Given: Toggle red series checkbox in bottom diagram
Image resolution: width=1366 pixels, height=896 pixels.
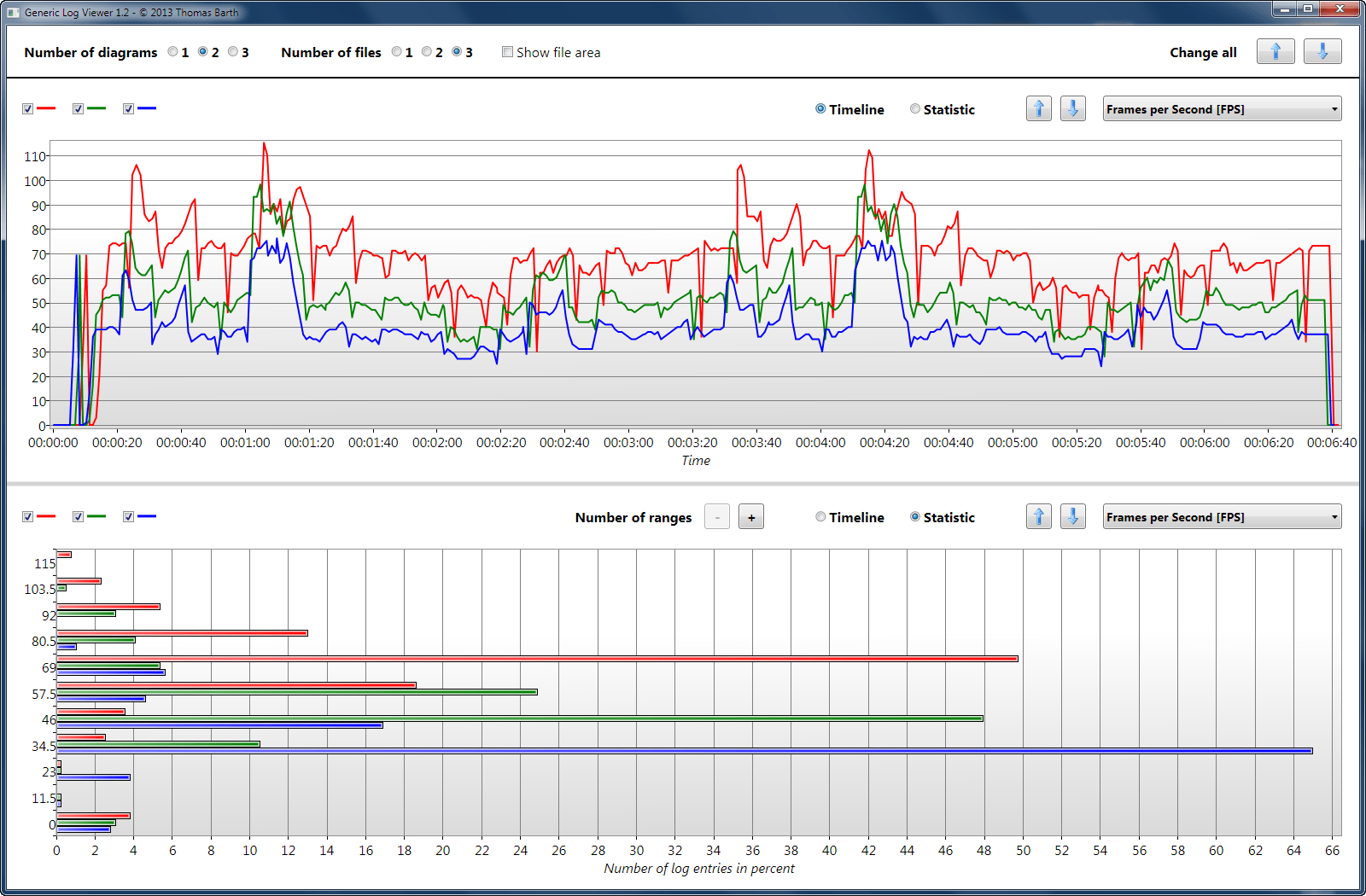Looking at the screenshot, I should [28, 516].
